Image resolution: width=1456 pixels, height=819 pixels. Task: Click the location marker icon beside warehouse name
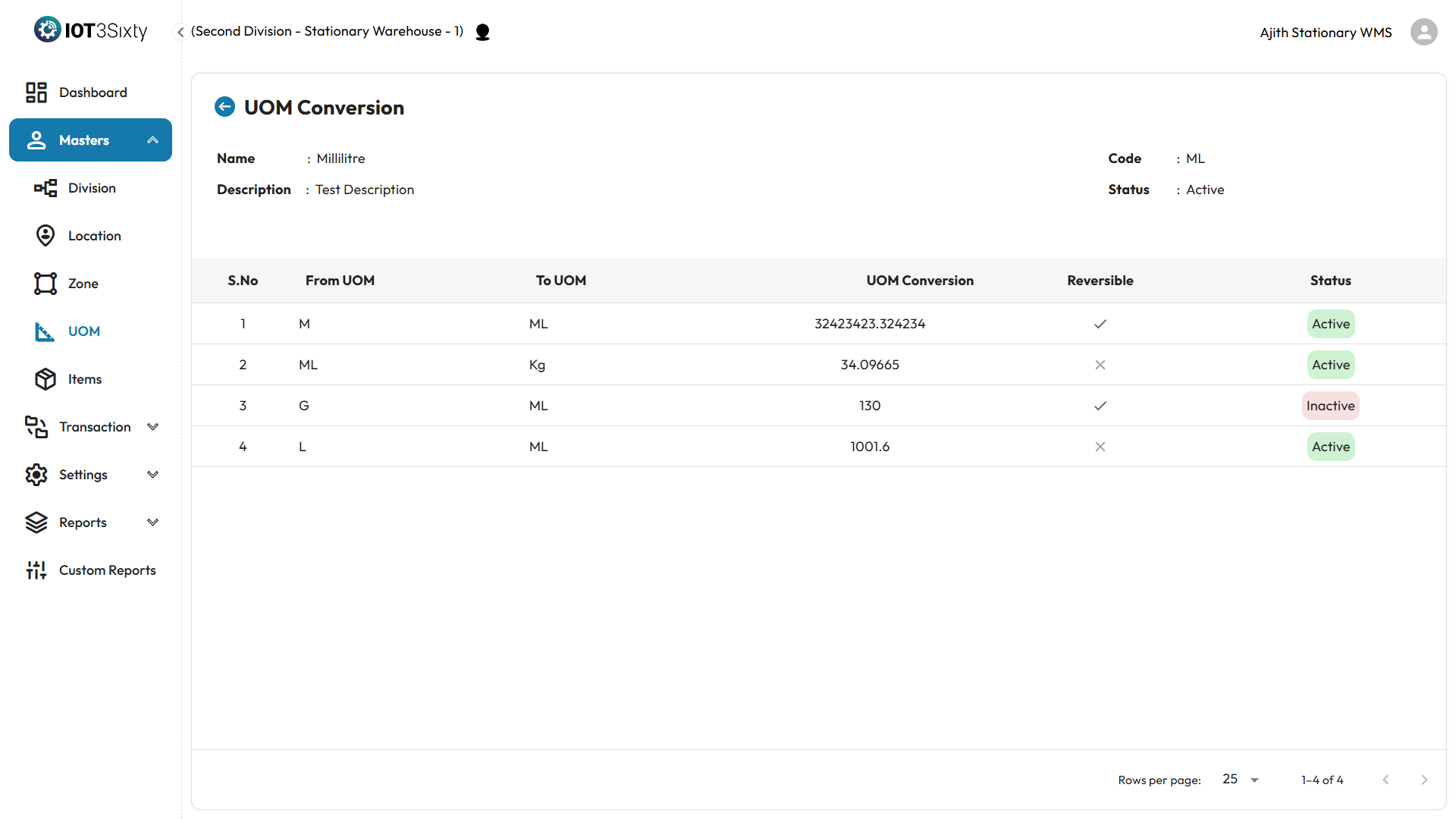coord(482,32)
